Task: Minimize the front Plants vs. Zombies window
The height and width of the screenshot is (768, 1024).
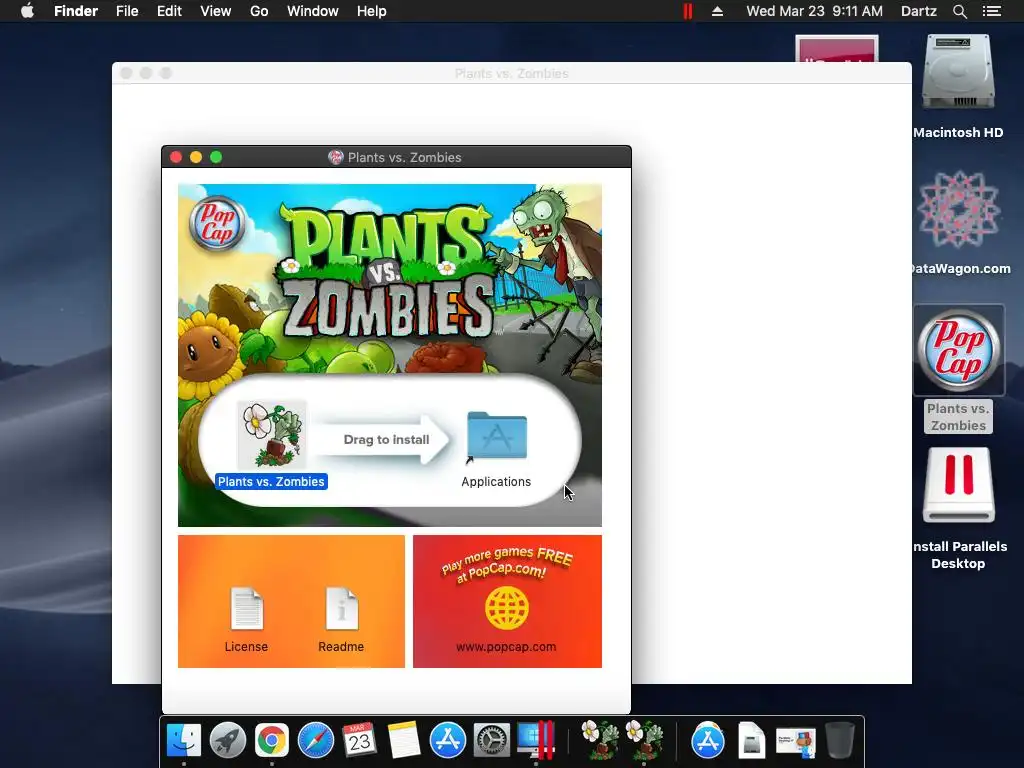Action: click(196, 157)
